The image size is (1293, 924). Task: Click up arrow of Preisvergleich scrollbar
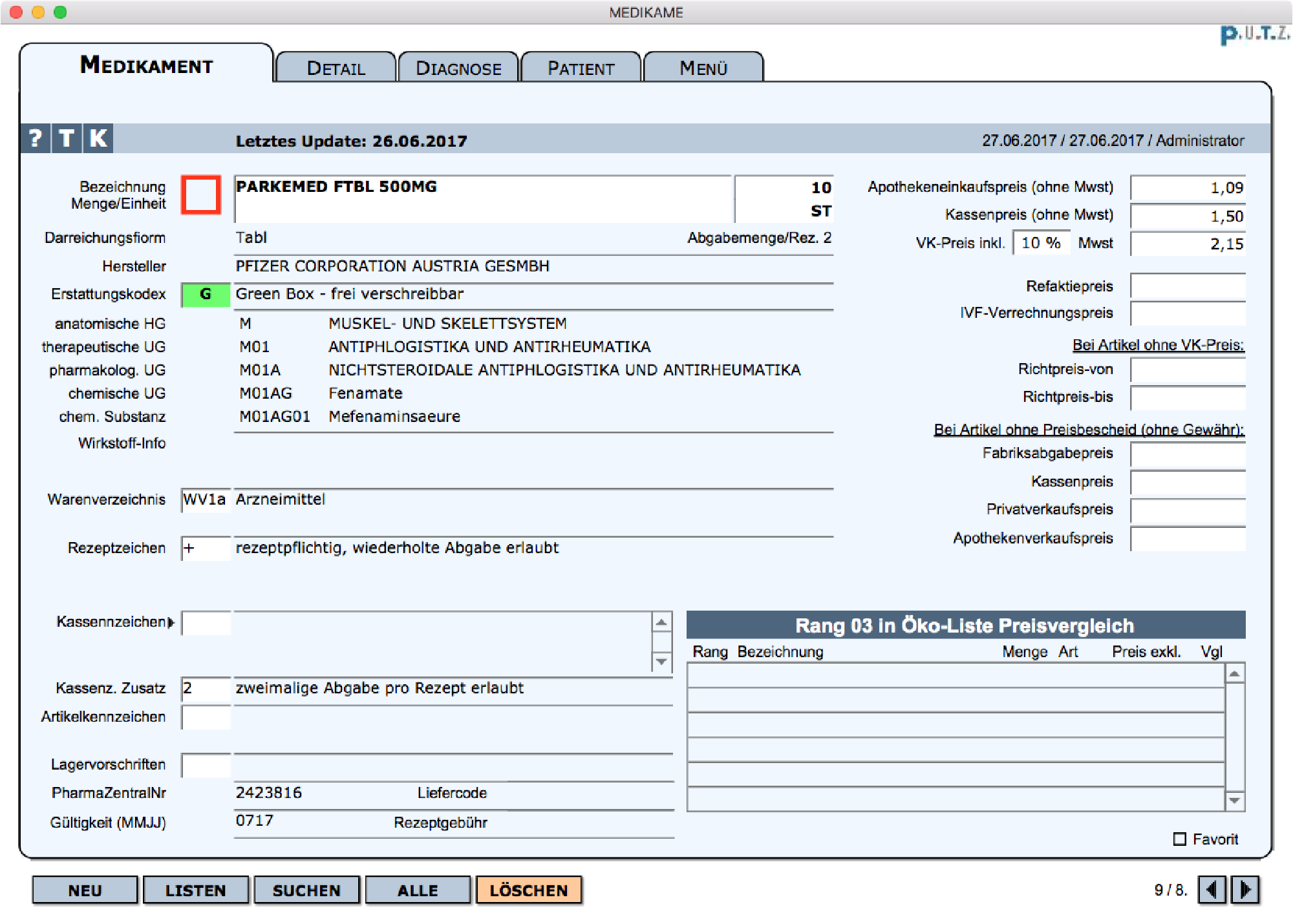(1235, 674)
